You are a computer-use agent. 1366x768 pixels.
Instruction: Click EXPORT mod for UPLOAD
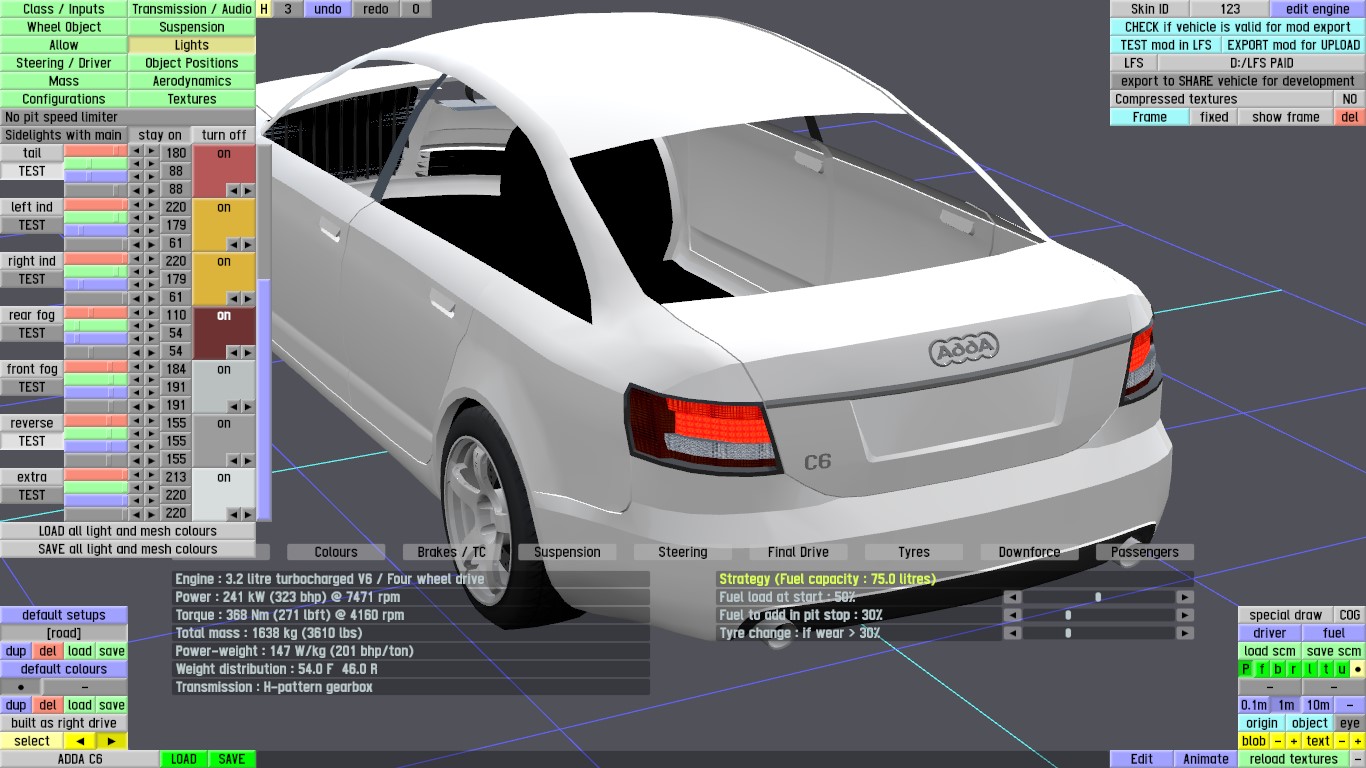[x=1294, y=45]
